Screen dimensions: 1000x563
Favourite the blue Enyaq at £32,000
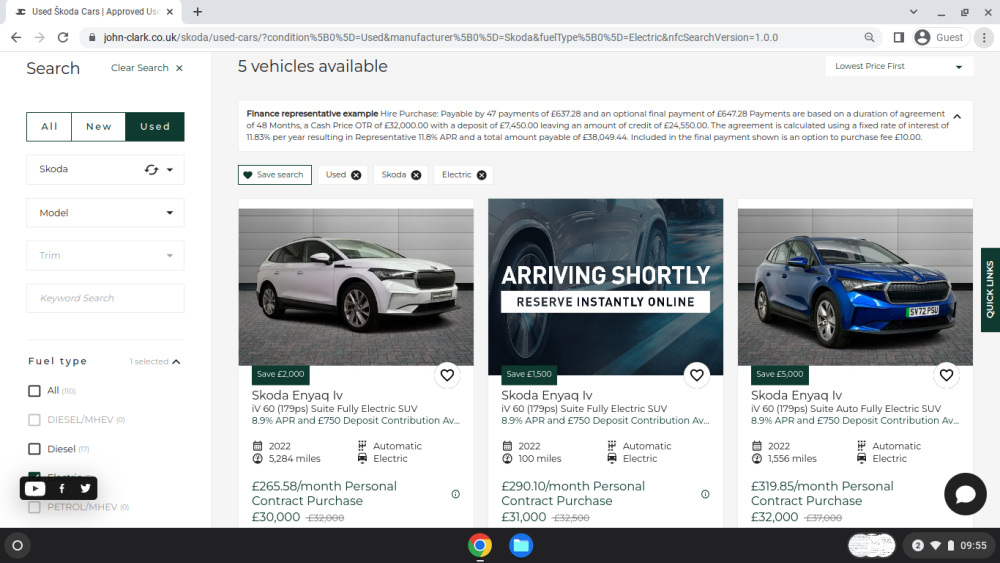[x=946, y=376]
